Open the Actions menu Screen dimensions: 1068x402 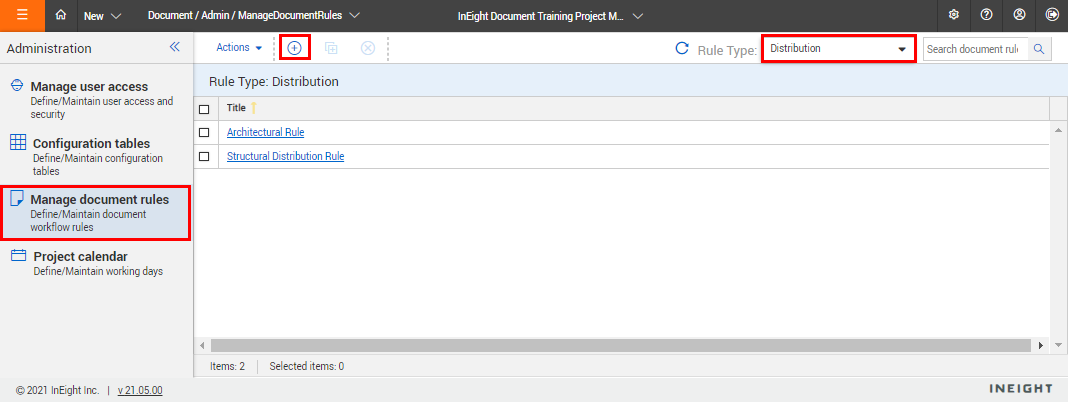(x=239, y=48)
